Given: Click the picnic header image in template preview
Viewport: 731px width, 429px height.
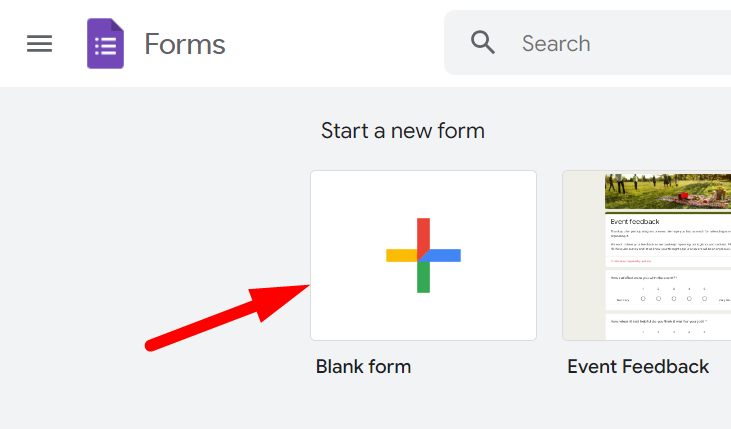Looking at the screenshot, I should tap(667, 190).
